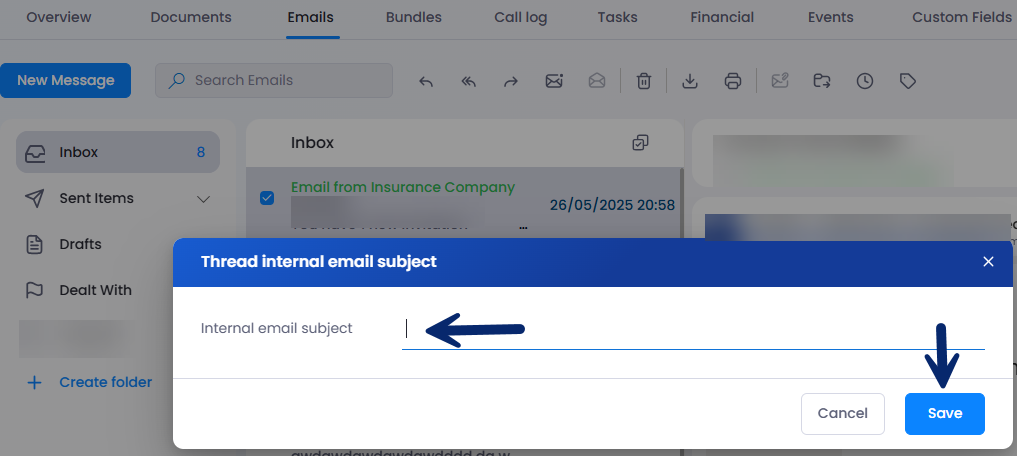Click the Forward arrow icon
1017x456 pixels.
[x=511, y=81]
